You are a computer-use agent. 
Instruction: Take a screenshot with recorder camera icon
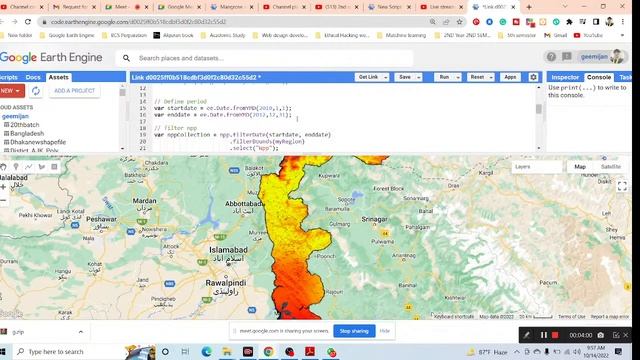click(x=600, y=335)
